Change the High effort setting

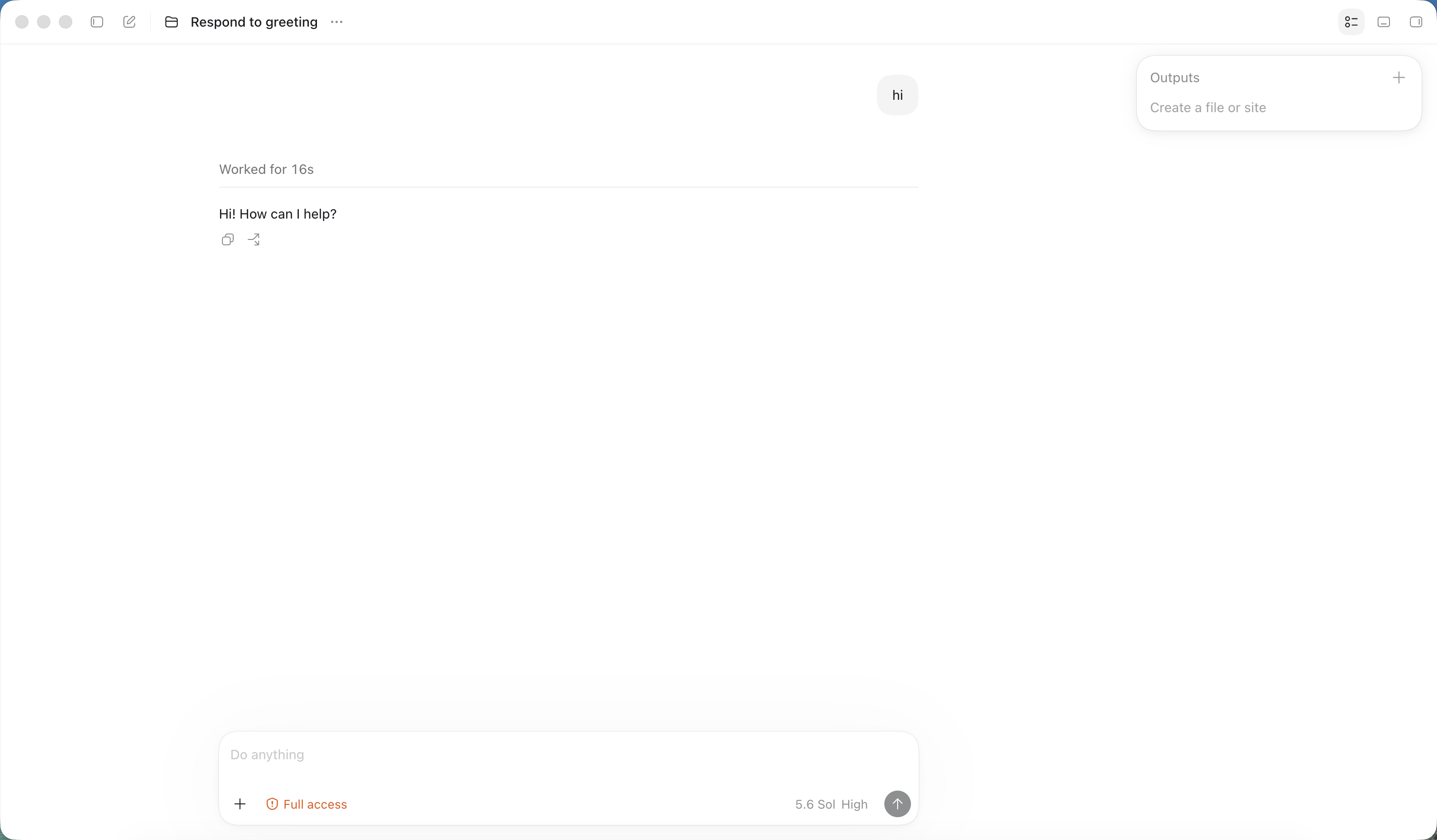click(854, 804)
